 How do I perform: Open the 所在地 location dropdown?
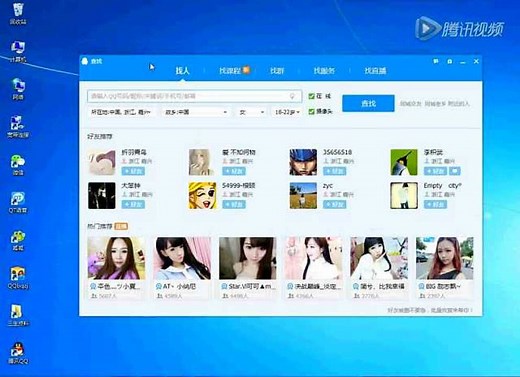click(121, 112)
